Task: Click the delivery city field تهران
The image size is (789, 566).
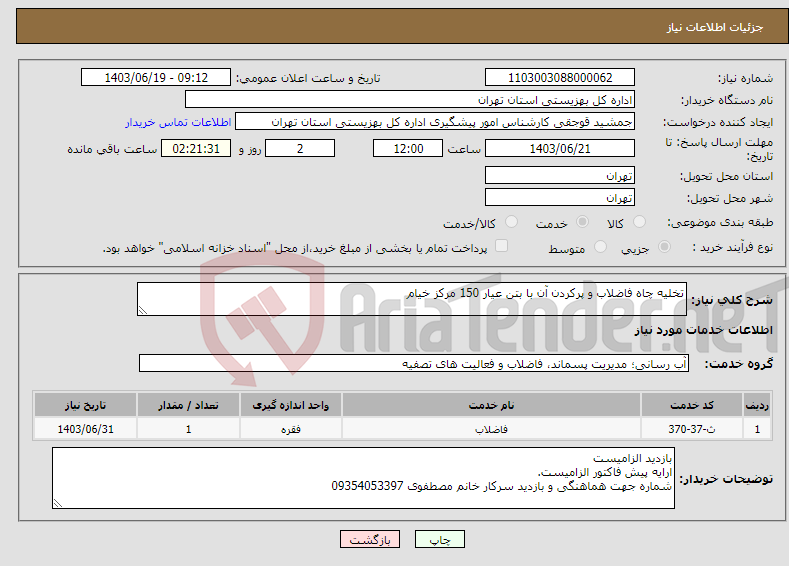Action: click(560, 197)
